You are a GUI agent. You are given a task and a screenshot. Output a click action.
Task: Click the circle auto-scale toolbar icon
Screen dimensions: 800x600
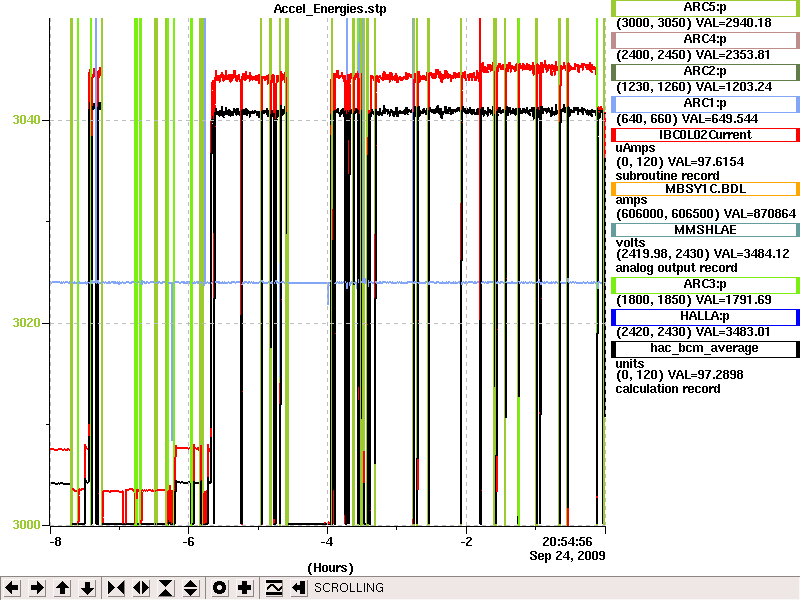coord(220,588)
